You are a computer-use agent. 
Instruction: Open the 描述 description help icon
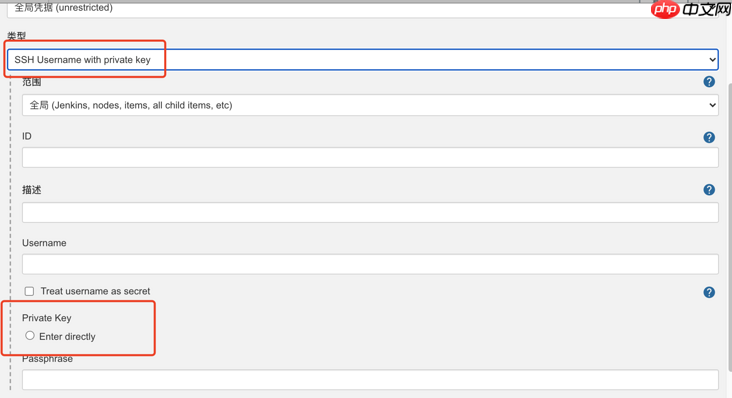tap(709, 189)
